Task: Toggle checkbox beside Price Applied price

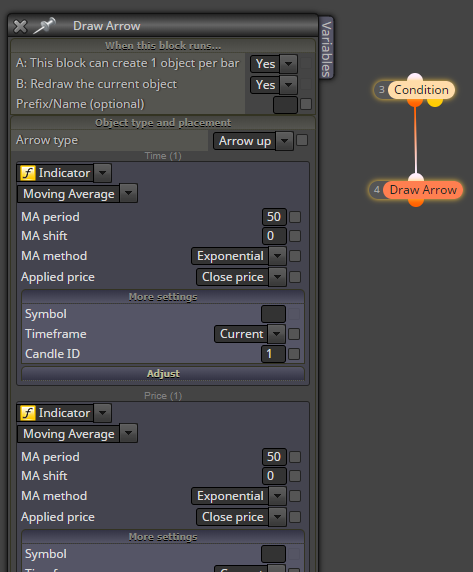Action: [295, 517]
